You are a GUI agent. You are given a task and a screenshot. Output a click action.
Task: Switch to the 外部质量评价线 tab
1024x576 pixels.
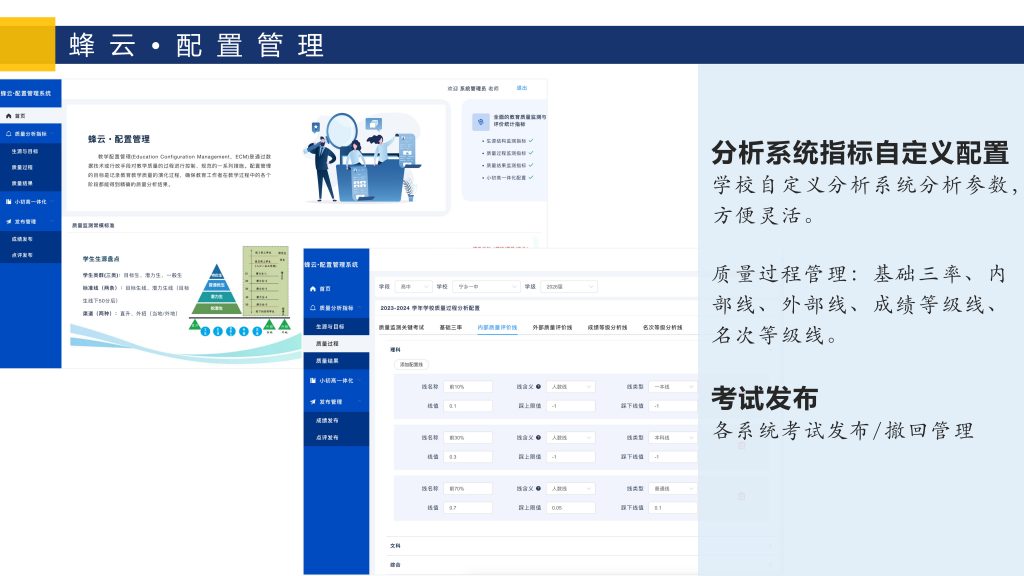click(552, 327)
